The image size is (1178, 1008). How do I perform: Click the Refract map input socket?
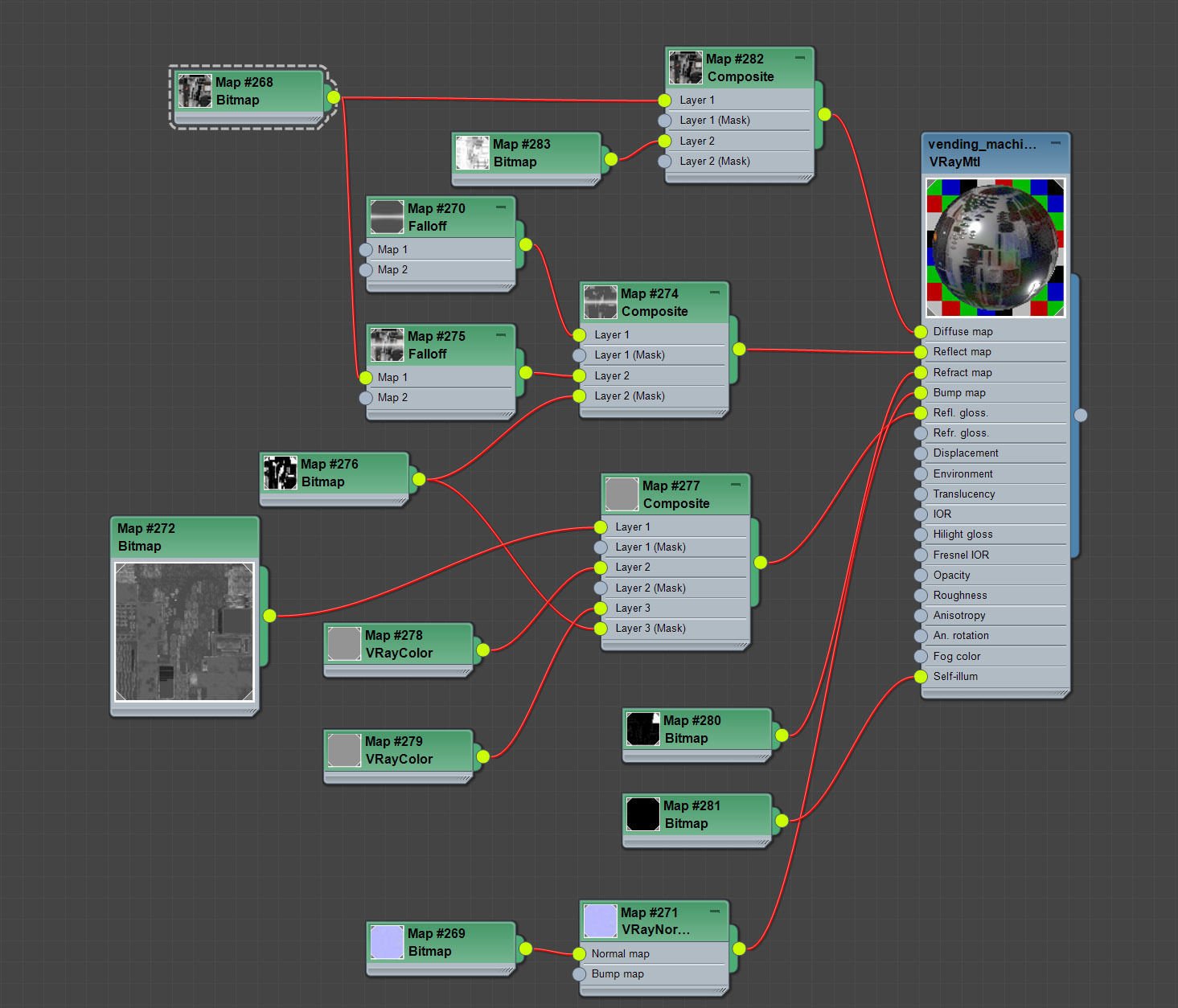click(x=921, y=372)
